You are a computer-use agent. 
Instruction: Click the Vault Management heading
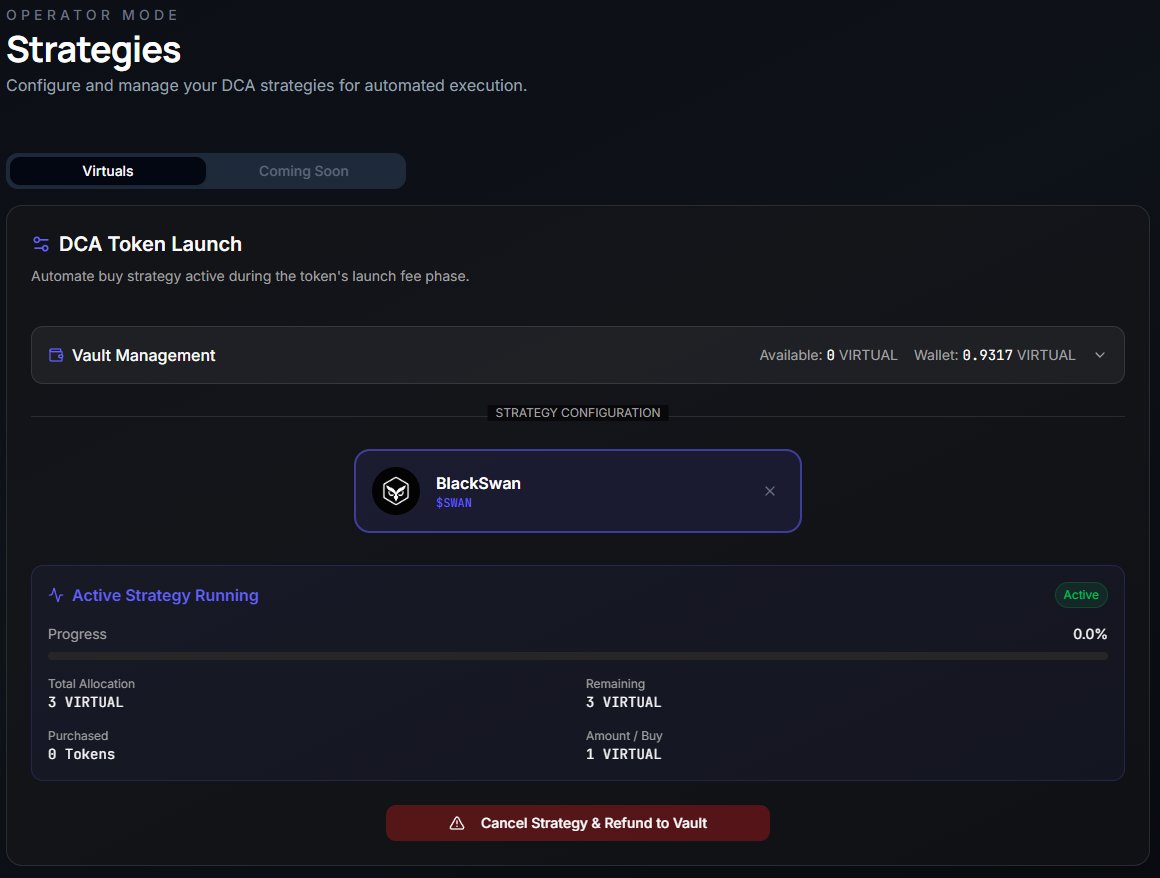144,356
